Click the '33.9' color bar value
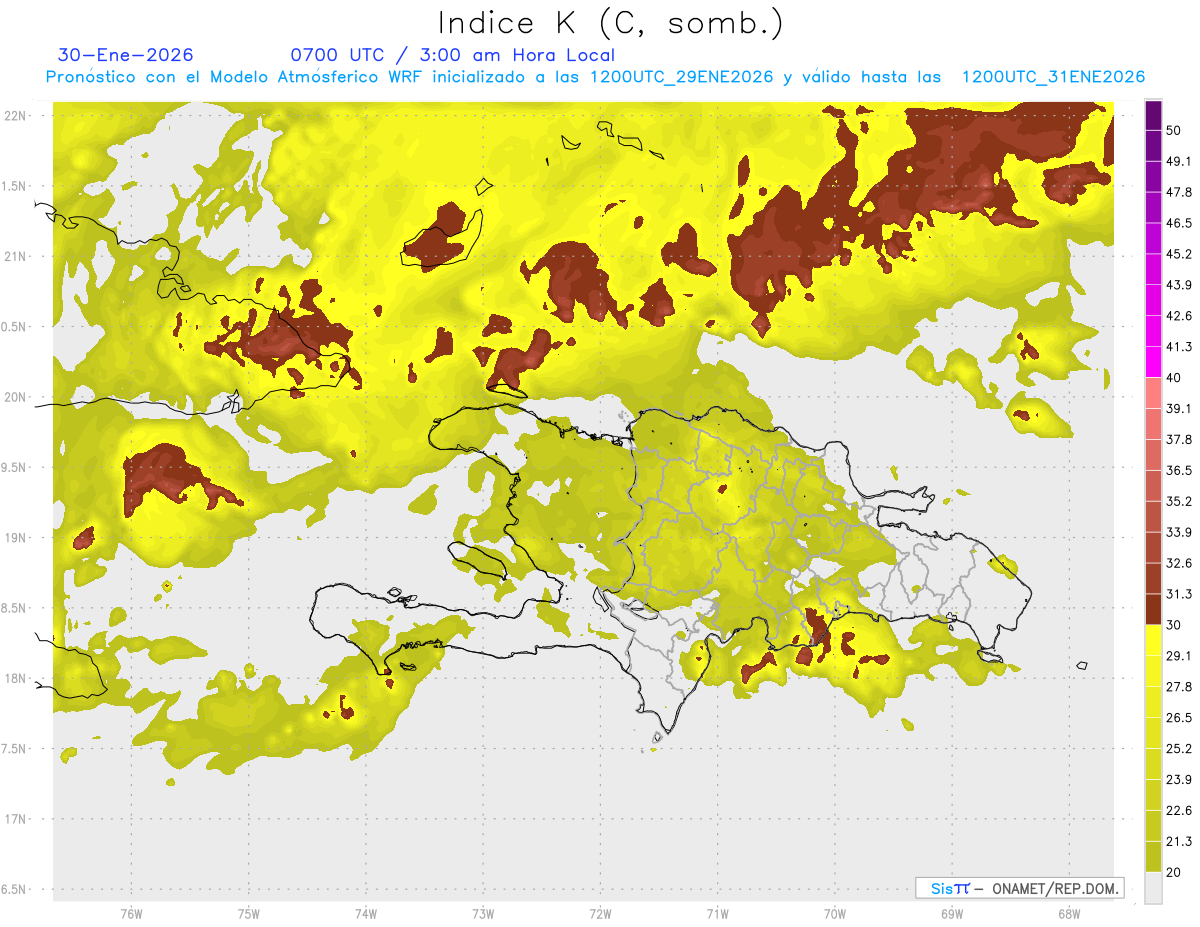The width and height of the screenshot is (1200, 927). coord(1179,533)
